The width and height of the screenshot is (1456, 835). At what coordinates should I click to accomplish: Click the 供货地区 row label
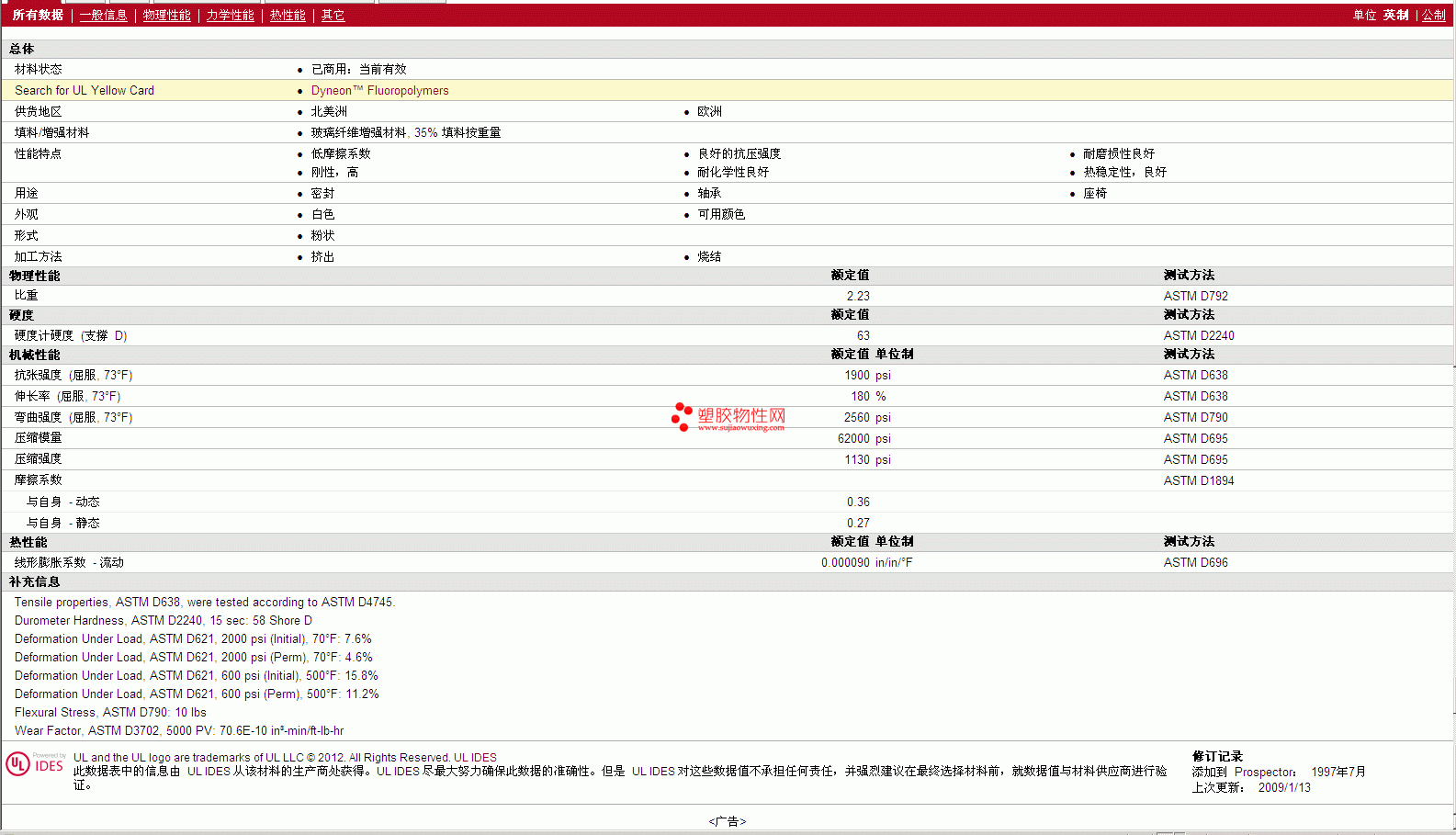[39, 112]
